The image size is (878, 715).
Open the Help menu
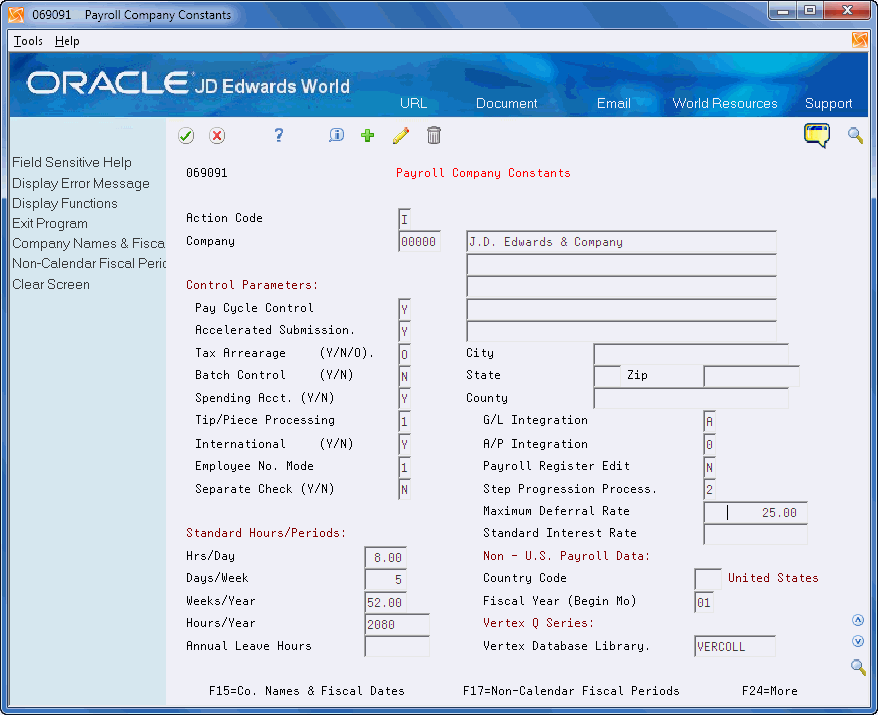pos(67,41)
